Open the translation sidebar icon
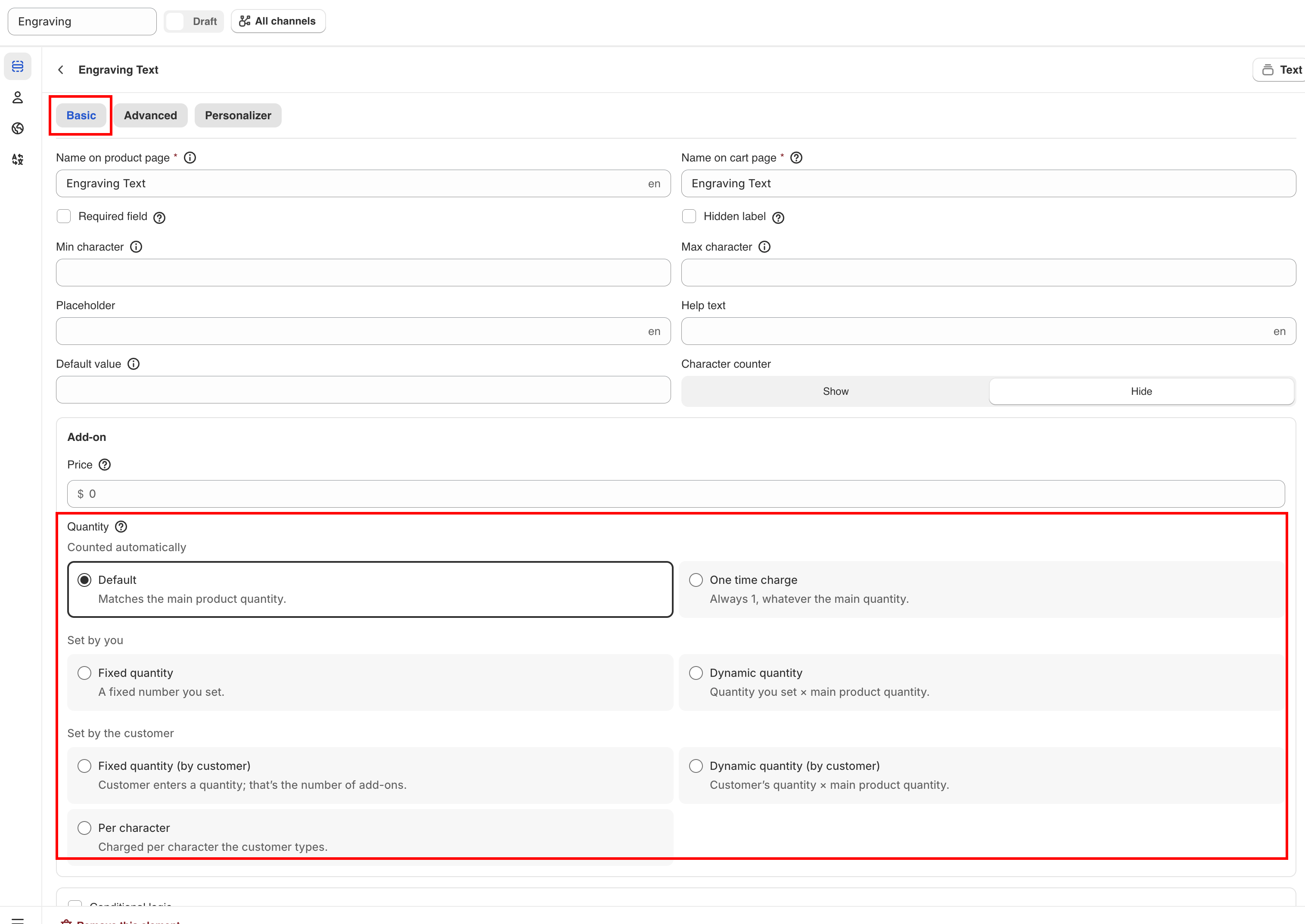 18,159
